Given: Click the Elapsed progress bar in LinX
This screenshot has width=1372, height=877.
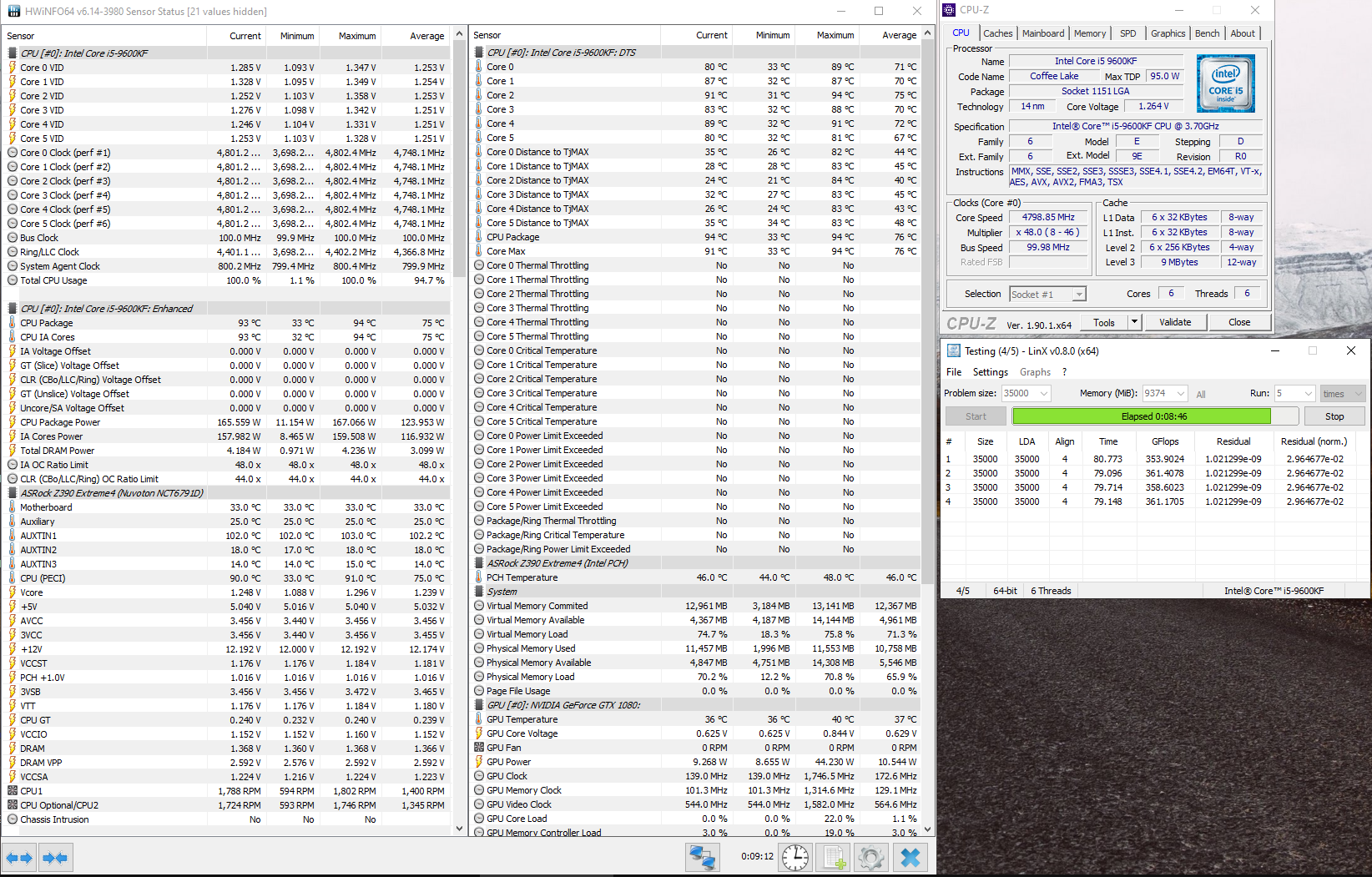Looking at the screenshot, I should [1155, 416].
